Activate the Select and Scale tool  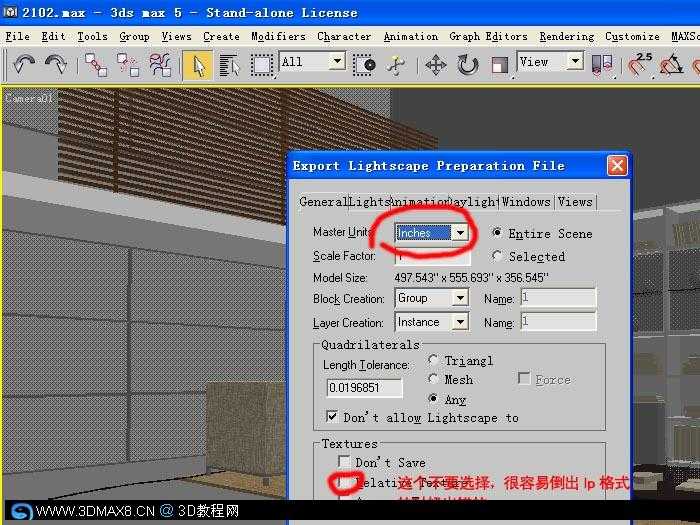[x=500, y=65]
